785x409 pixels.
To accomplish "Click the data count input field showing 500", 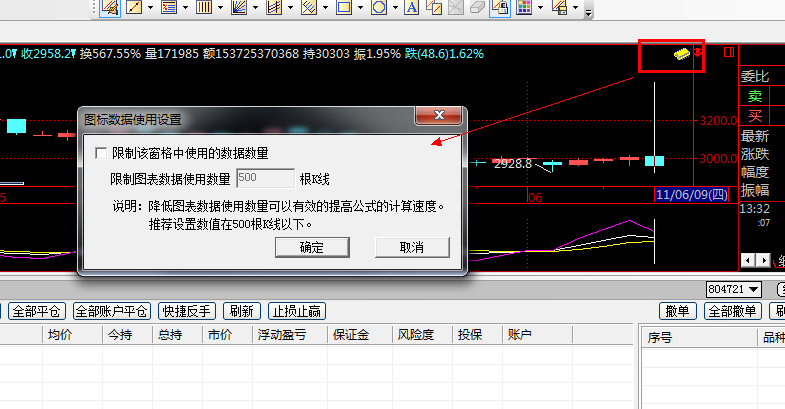I will 264,179.
